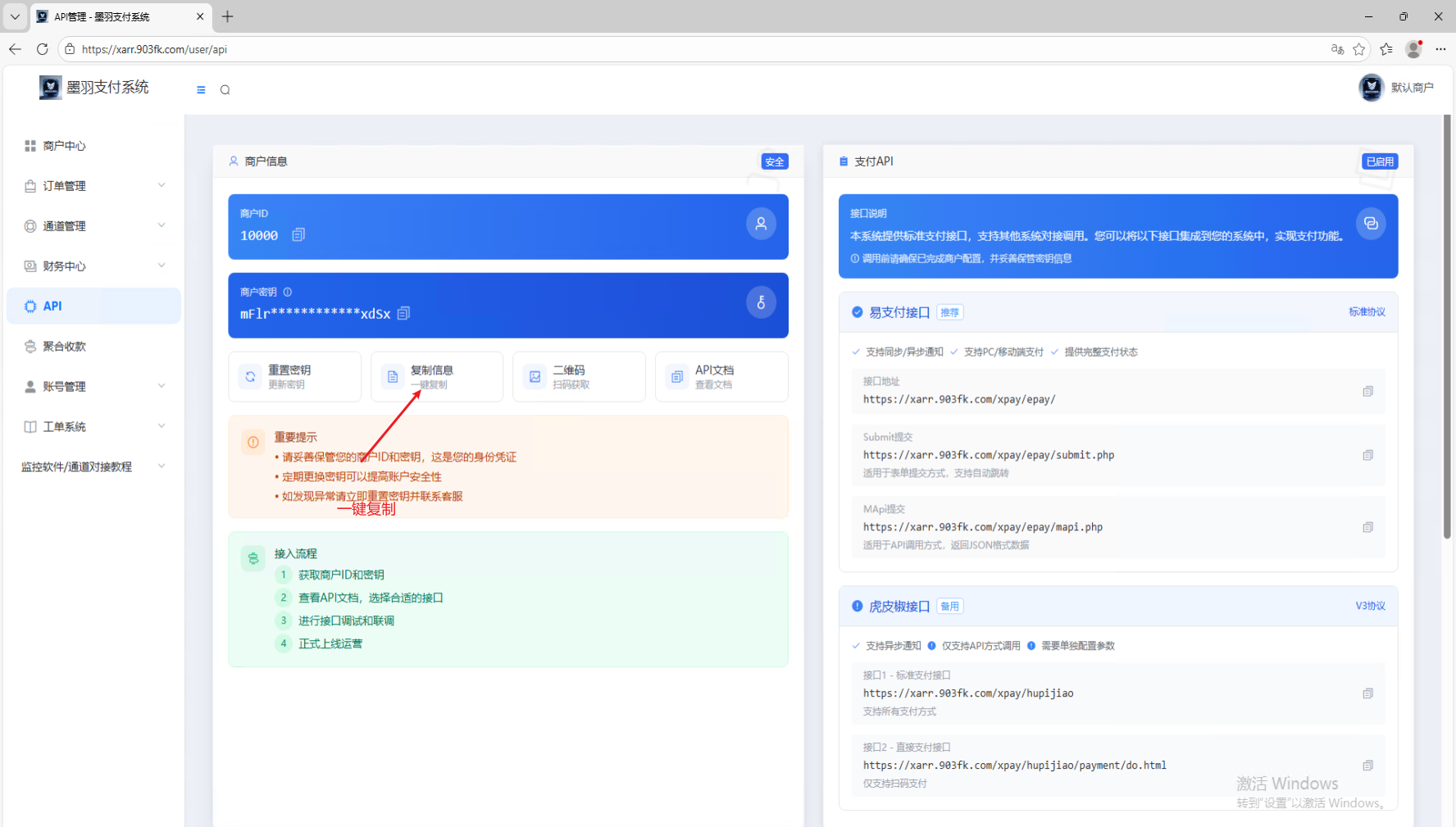Copy the epay interface address URL
This screenshot has width=1456, height=827.
click(x=1367, y=392)
